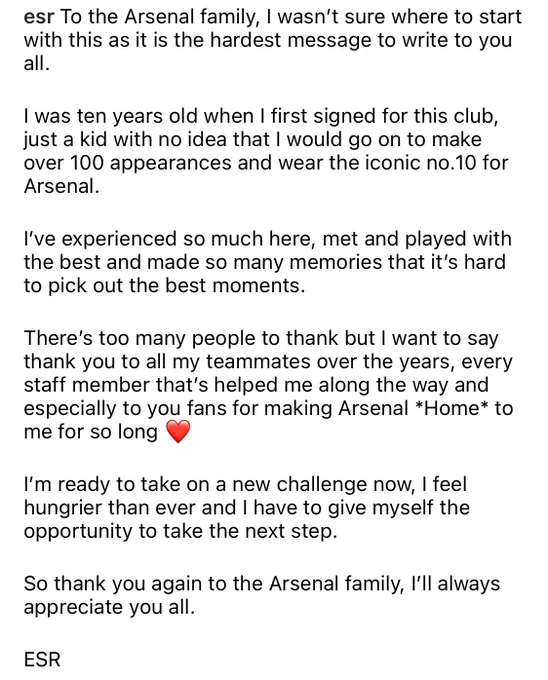548x680 pixels.
Task: Click the 'me for so long' text
Action: click(91, 432)
